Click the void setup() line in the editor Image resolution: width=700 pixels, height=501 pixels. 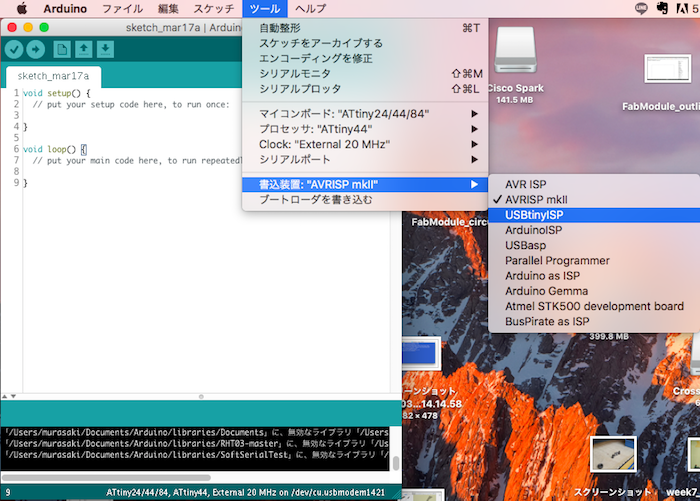click(x=57, y=93)
